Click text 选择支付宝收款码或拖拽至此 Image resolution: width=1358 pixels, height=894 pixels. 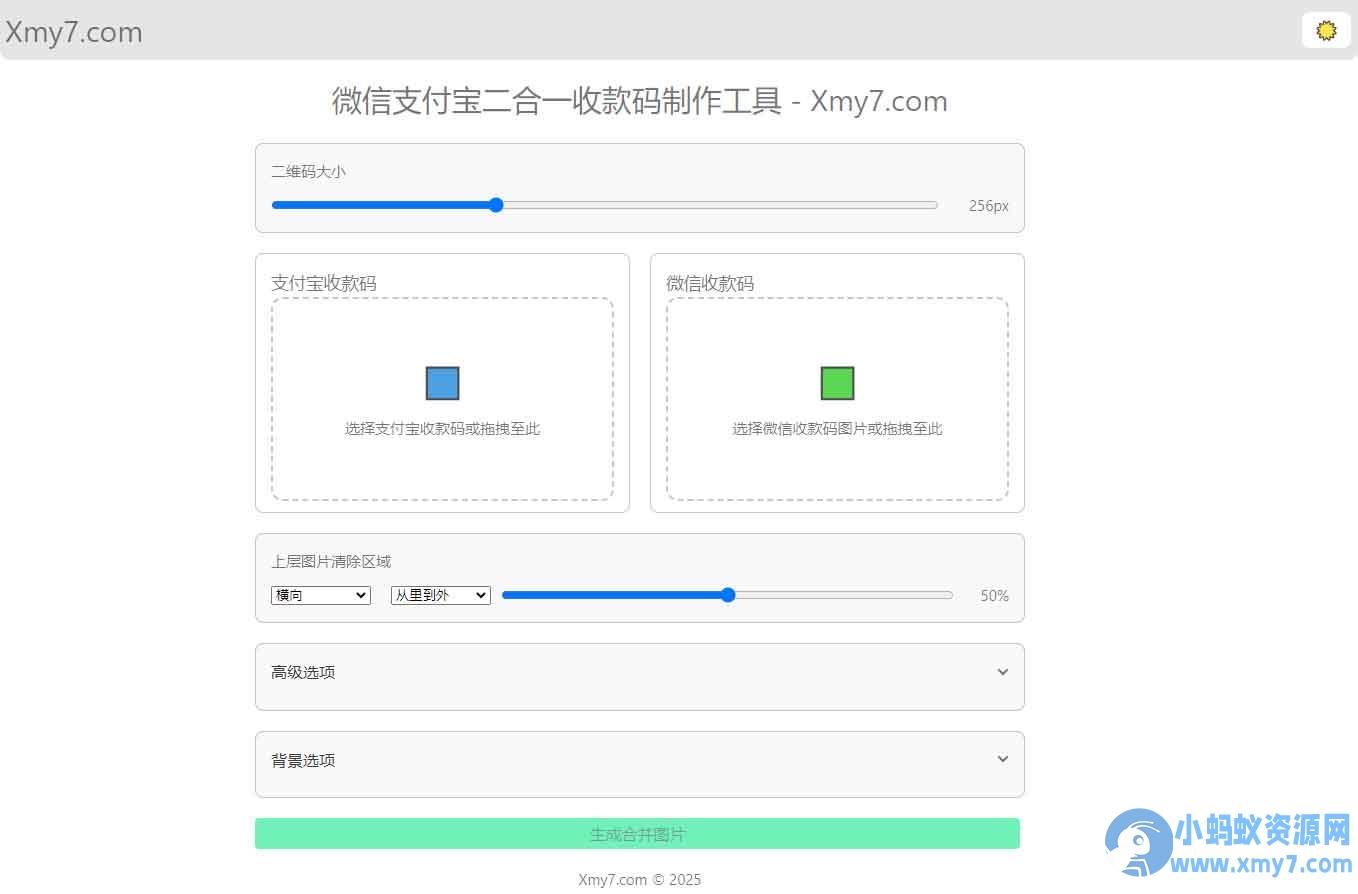click(x=442, y=429)
